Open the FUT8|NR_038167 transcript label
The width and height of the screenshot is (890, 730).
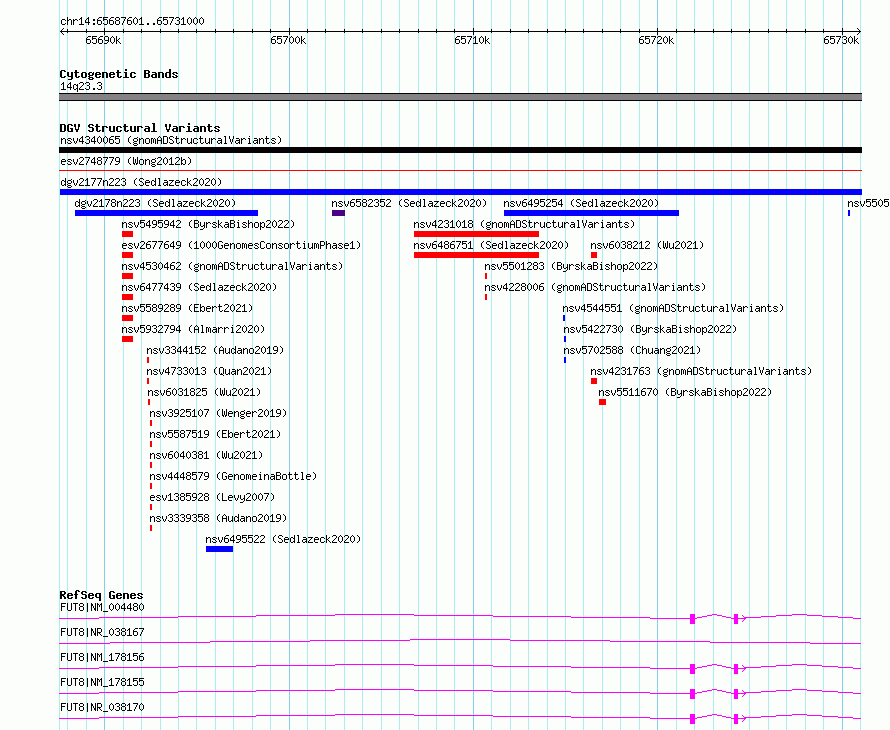click(x=102, y=632)
